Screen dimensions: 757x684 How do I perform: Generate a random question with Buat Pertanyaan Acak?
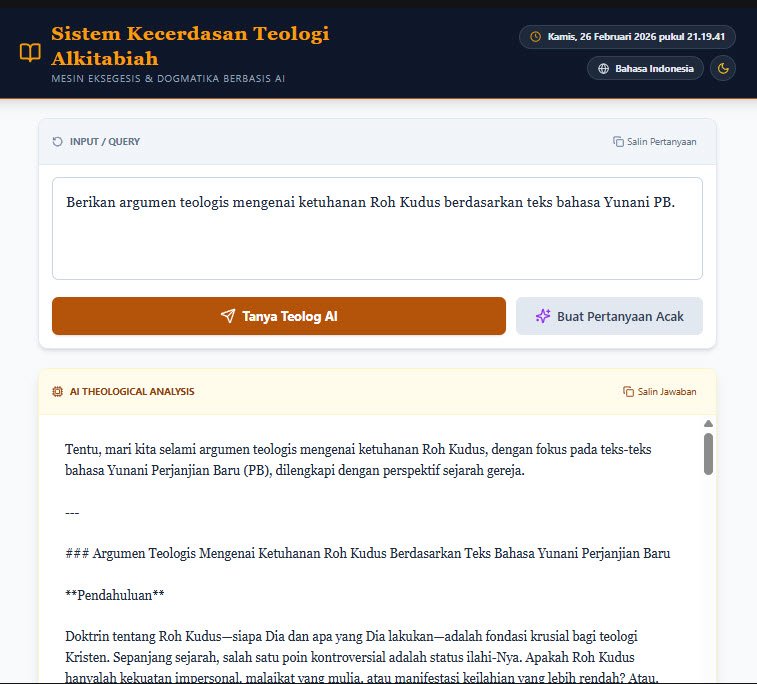coord(609,316)
